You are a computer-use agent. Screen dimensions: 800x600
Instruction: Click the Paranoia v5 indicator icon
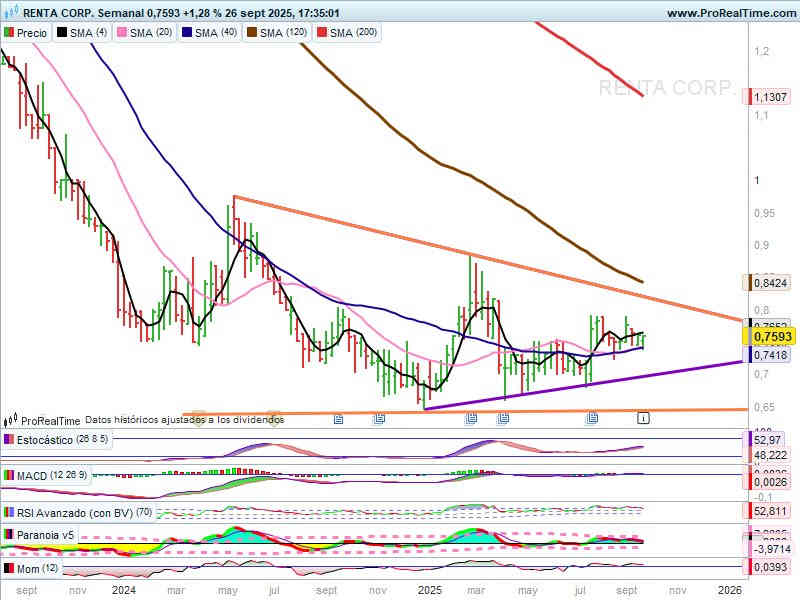coord(9,535)
